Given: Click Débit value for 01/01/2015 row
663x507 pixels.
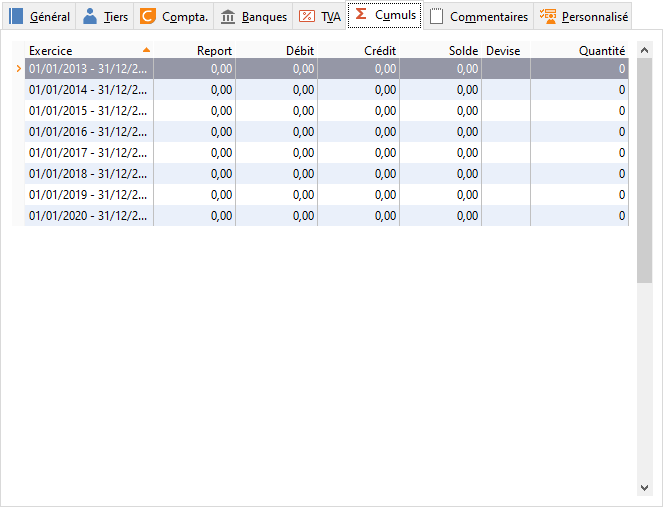Looking at the screenshot, I should coord(304,111).
